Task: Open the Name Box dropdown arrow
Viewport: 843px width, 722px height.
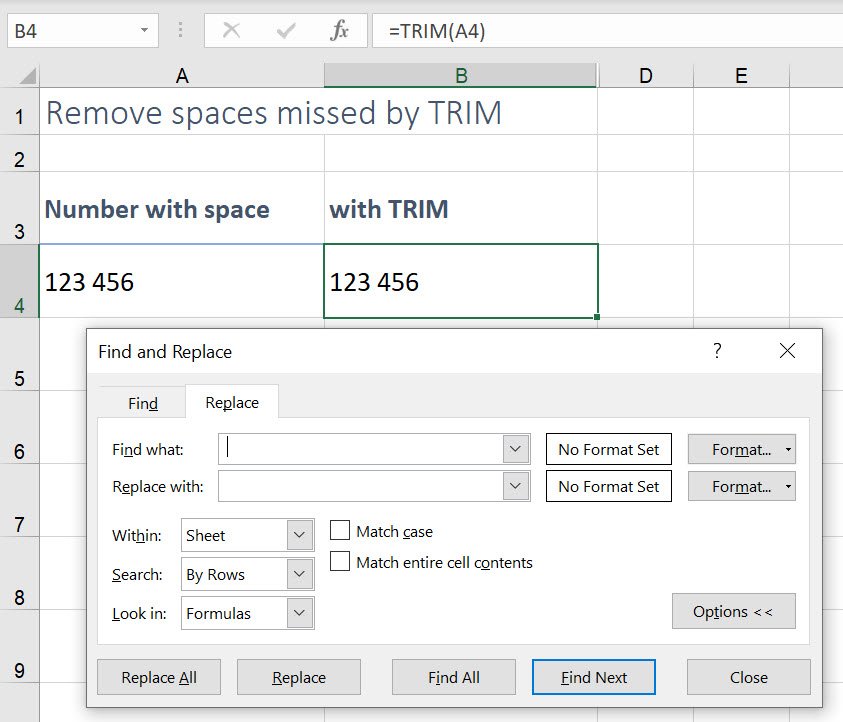Action: (x=145, y=31)
